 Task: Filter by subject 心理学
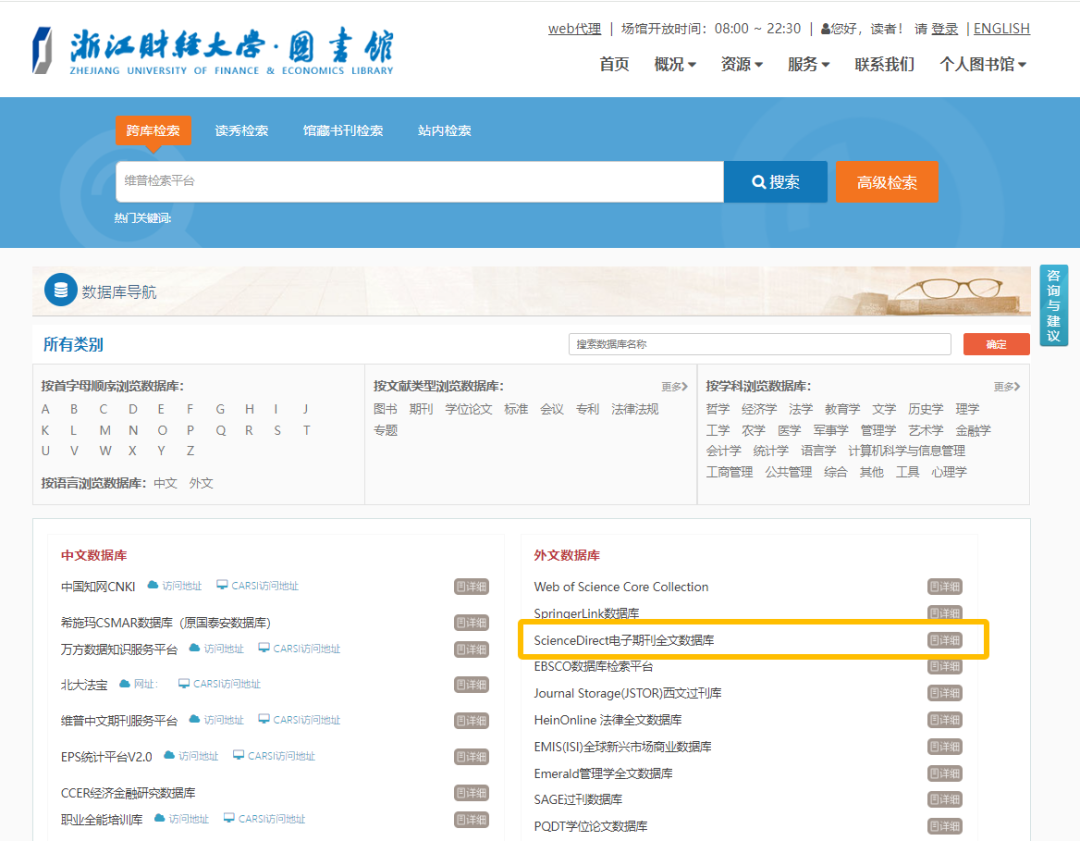pyautogui.click(x=949, y=473)
